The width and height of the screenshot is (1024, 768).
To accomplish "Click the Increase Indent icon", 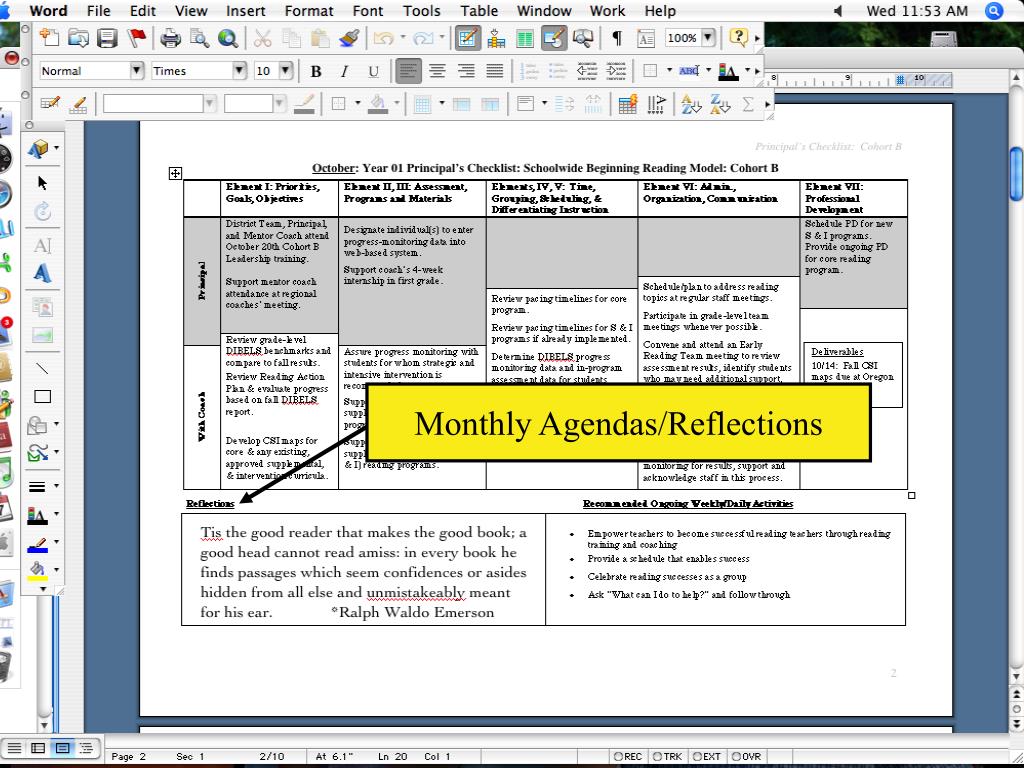I will point(616,71).
